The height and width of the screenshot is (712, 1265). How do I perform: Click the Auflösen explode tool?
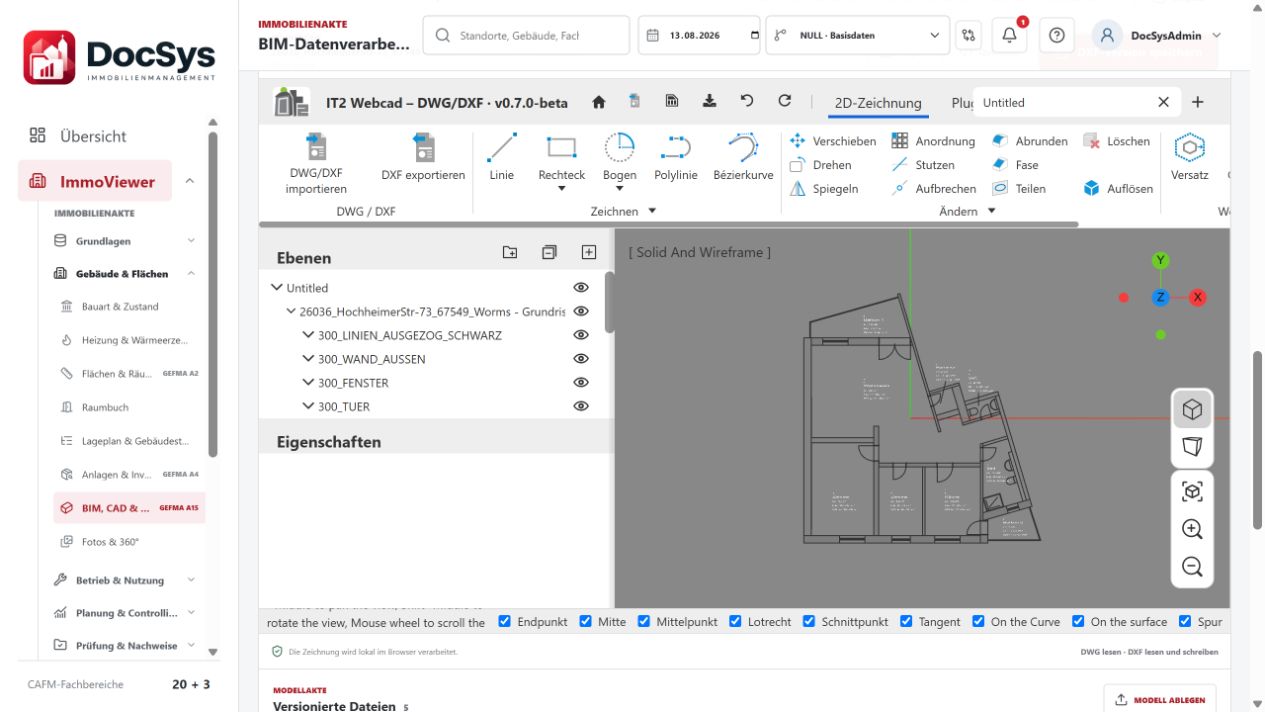point(1118,189)
